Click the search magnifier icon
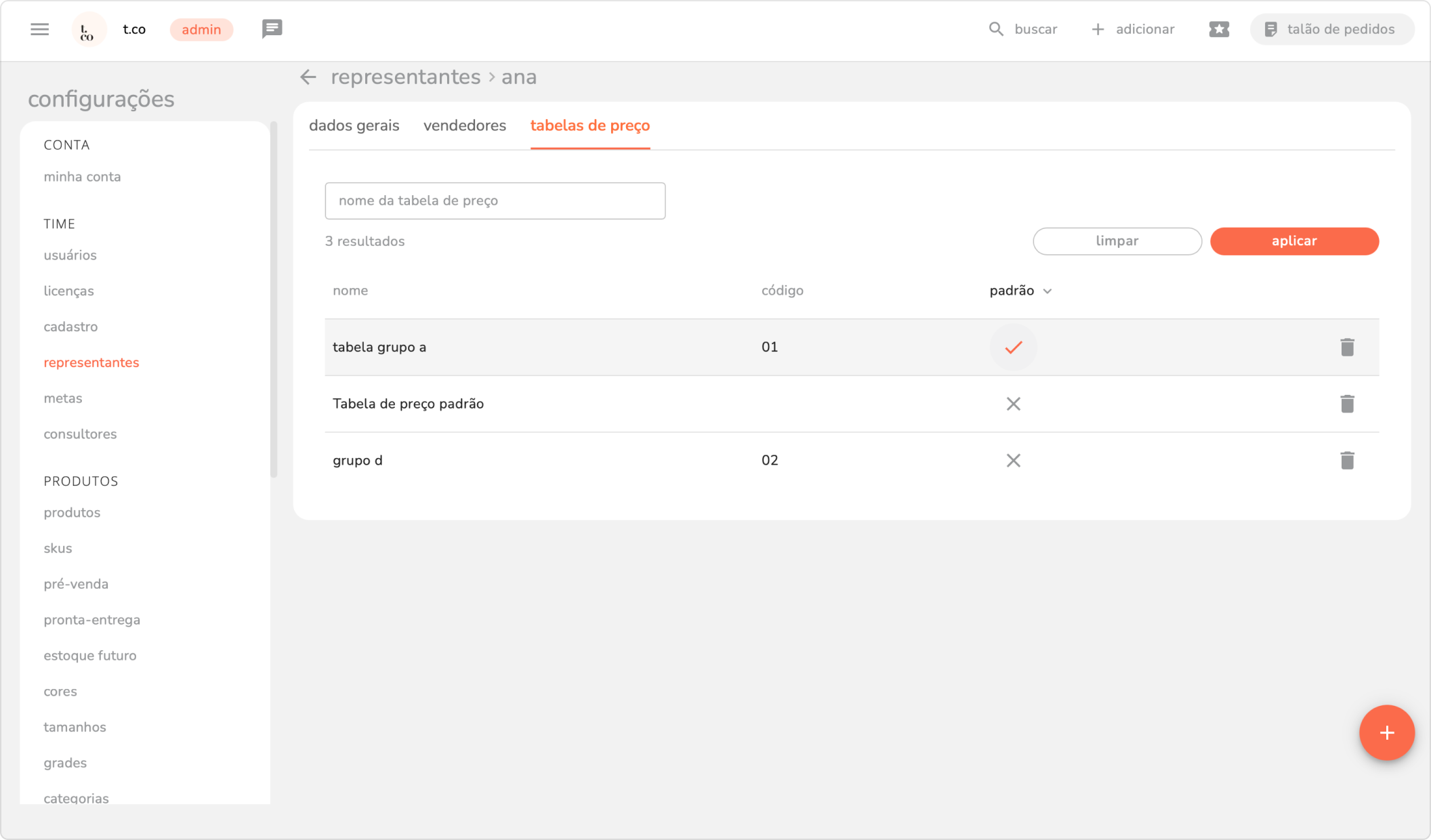Image resolution: width=1431 pixels, height=840 pixels. point(995,29)
